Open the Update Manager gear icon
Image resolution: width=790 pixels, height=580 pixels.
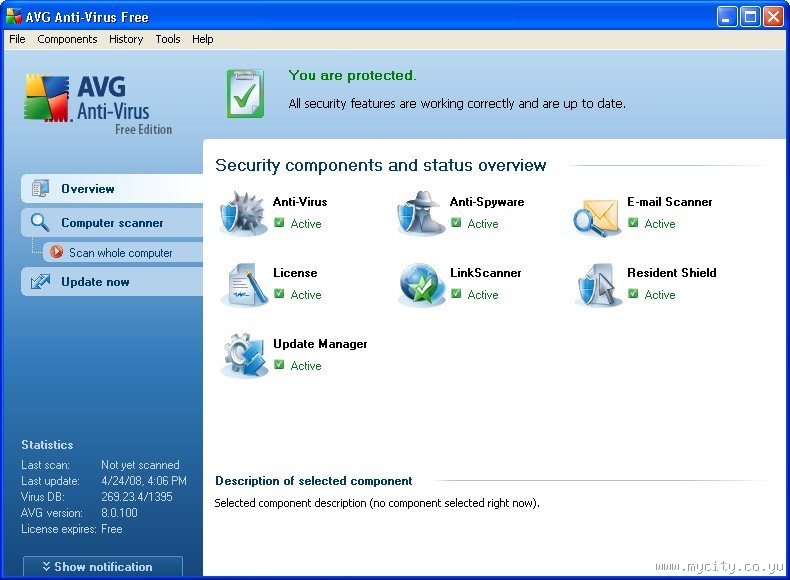(x=245, y=355)
